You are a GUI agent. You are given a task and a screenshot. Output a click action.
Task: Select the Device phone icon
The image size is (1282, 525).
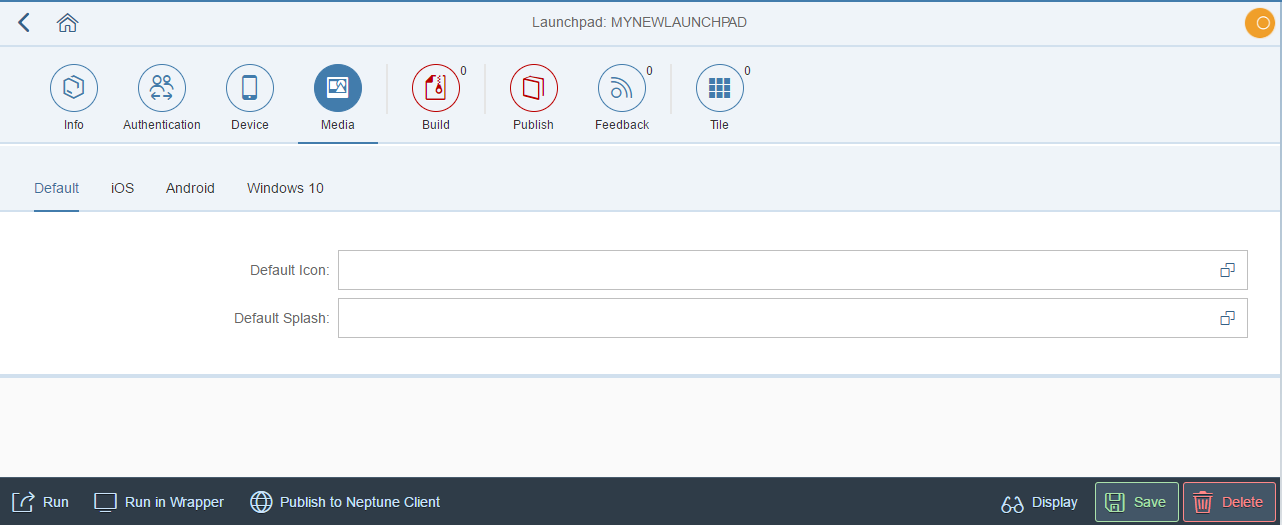[250, 88]
